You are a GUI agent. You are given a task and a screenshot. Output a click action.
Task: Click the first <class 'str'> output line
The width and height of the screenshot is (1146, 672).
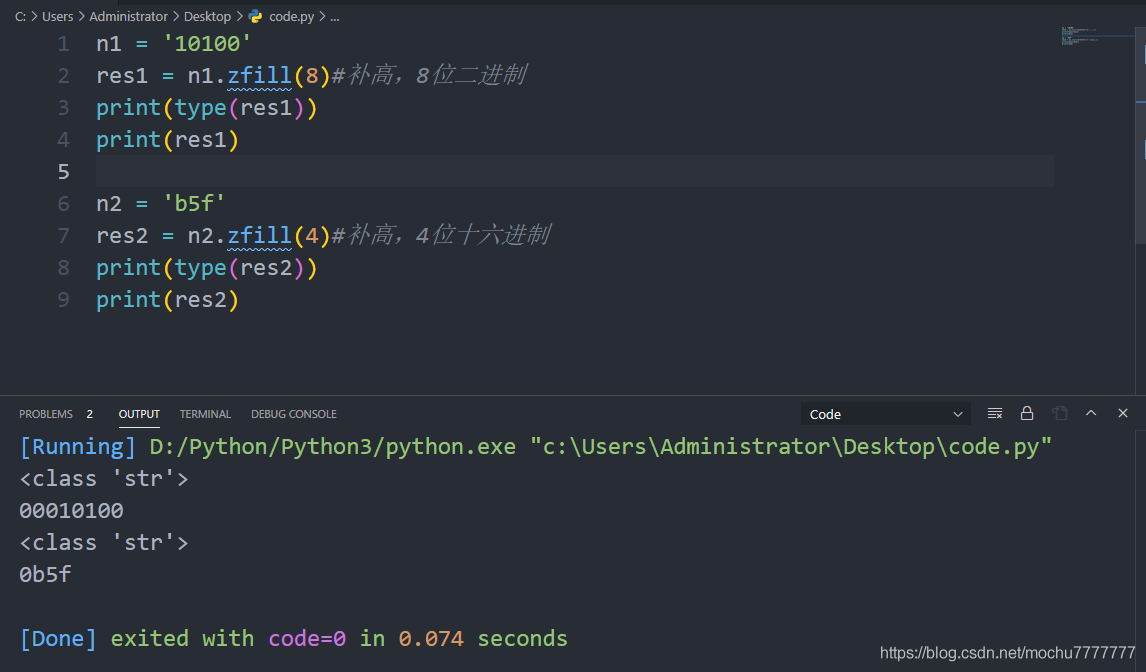click(x=104, y=479)
